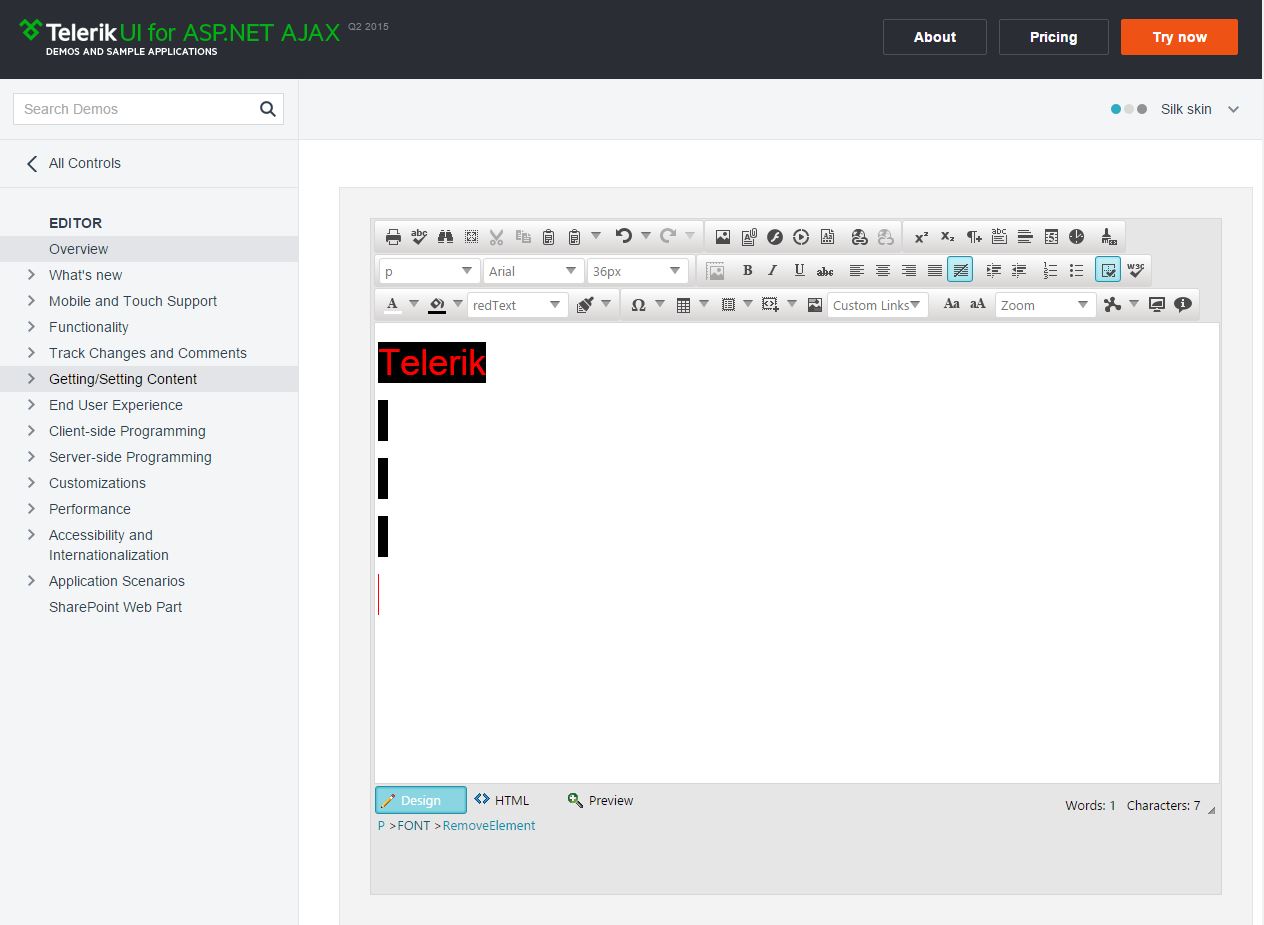Click the RemoveElement link in path
1264x925 pixels.
click(489, 825)
